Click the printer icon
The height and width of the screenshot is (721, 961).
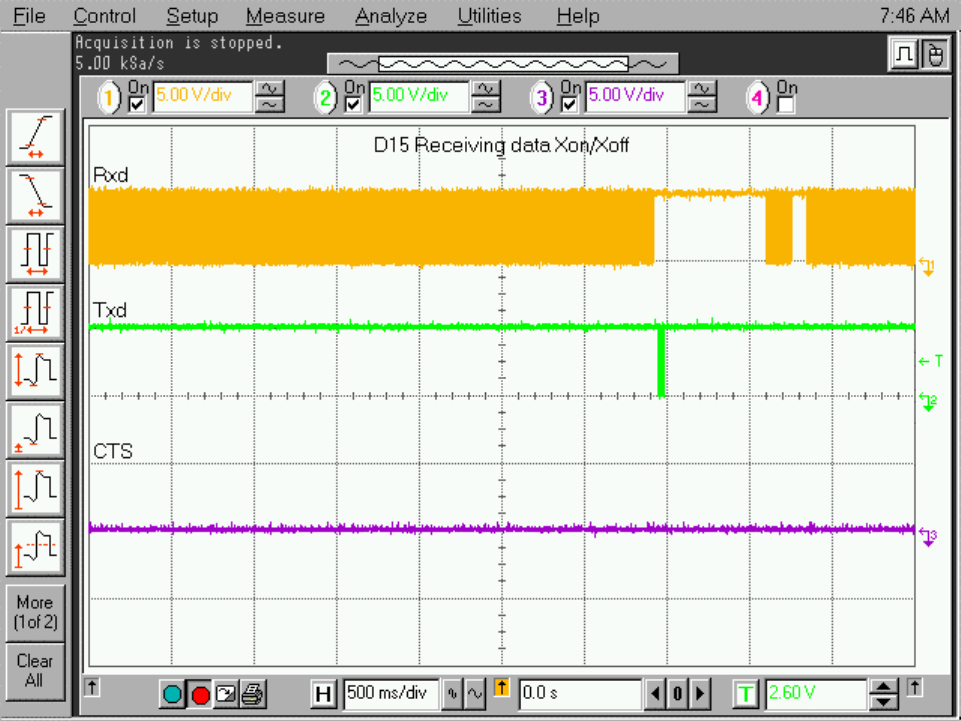(x=253, y=694)
